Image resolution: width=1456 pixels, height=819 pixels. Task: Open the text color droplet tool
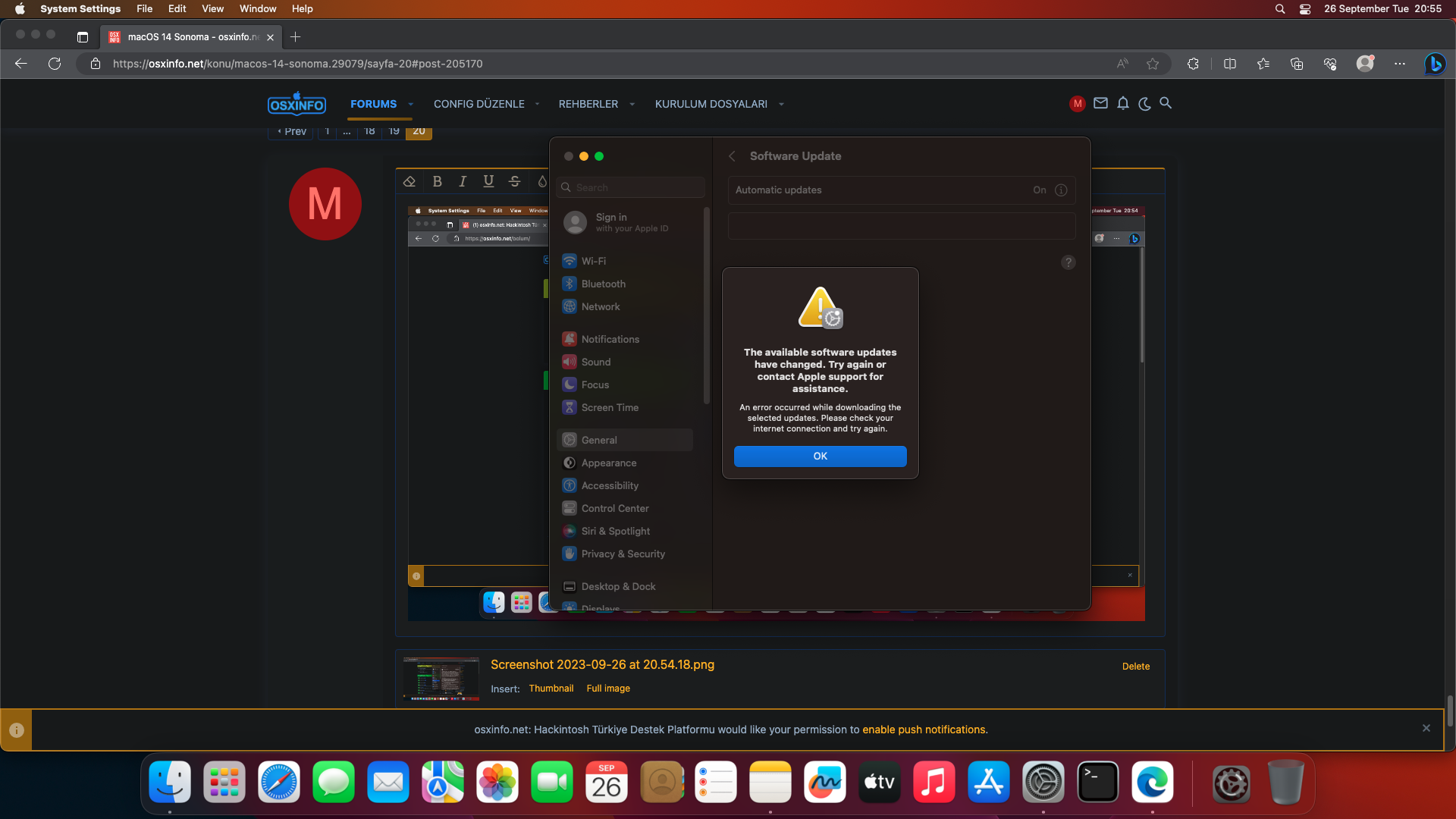point(541,181)
